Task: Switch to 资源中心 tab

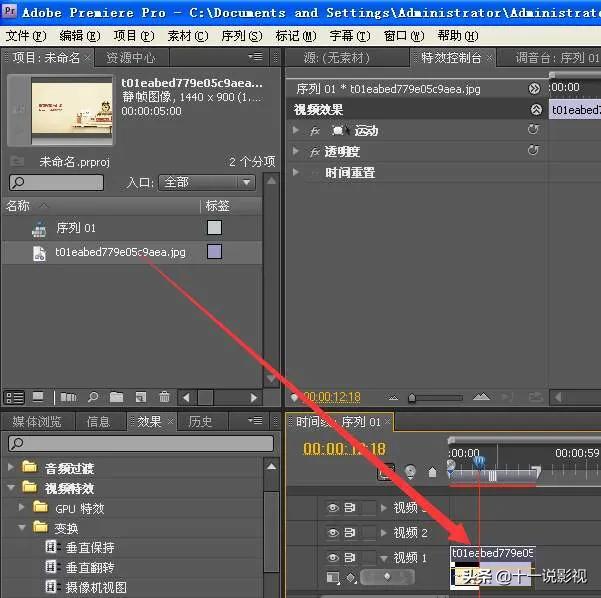Action: (131, 58)
